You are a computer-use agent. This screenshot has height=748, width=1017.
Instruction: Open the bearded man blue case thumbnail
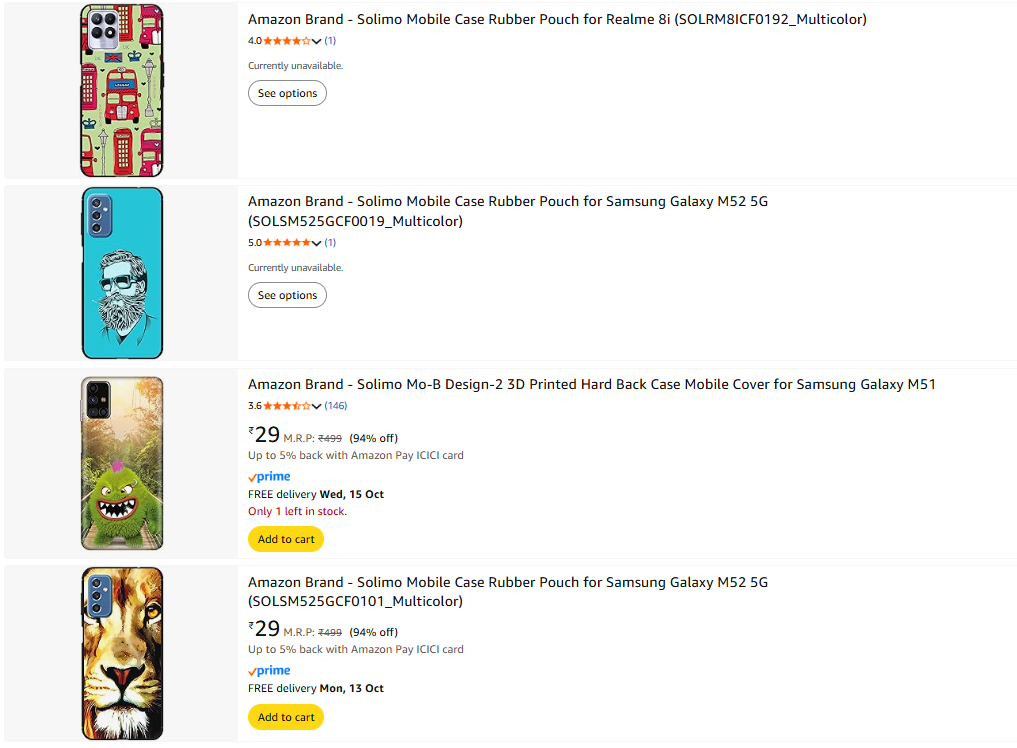(x=121, y=273)
